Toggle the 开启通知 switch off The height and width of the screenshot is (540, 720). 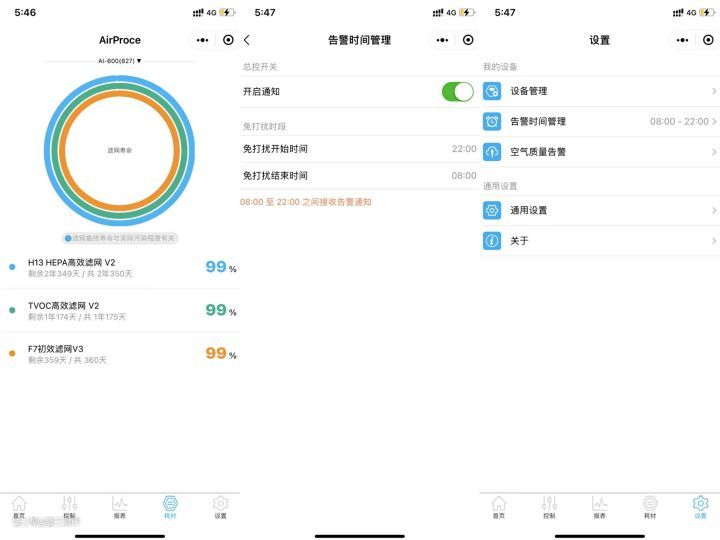(x=457, y=92)
